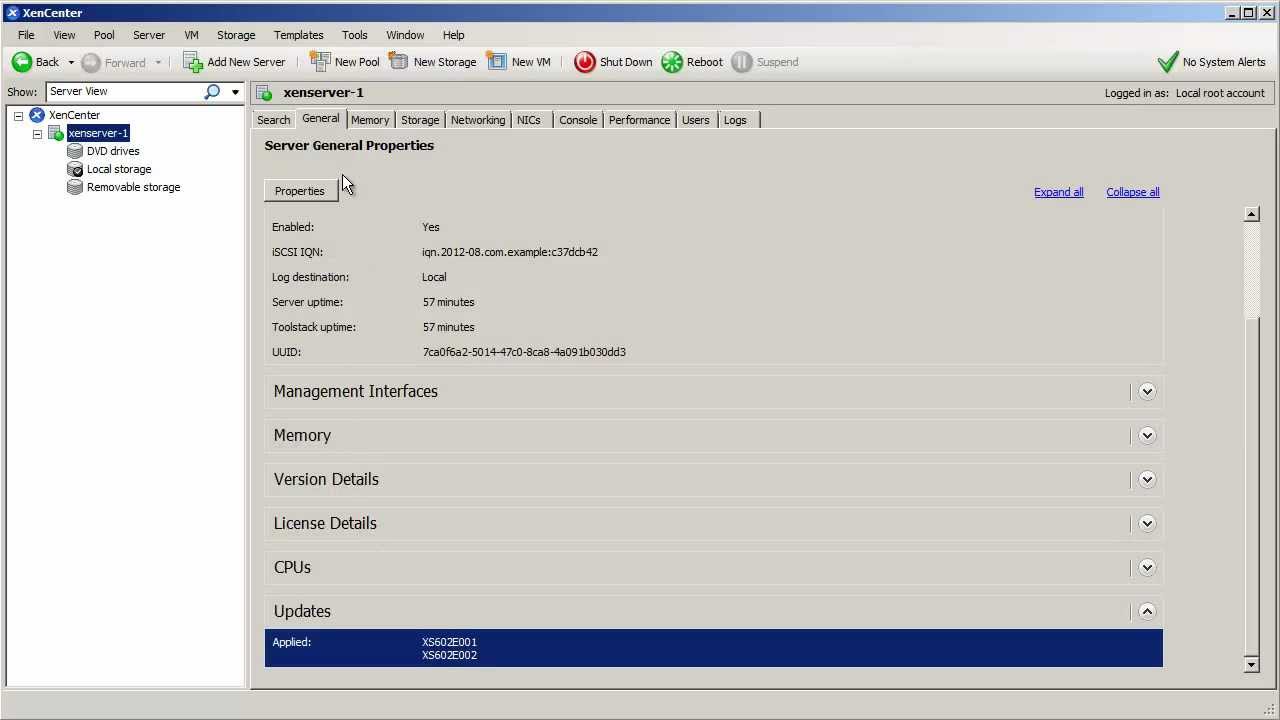This screenshot has width=1280, height=720.
Task: Click the Forward arrow icon
Action: 91,62
